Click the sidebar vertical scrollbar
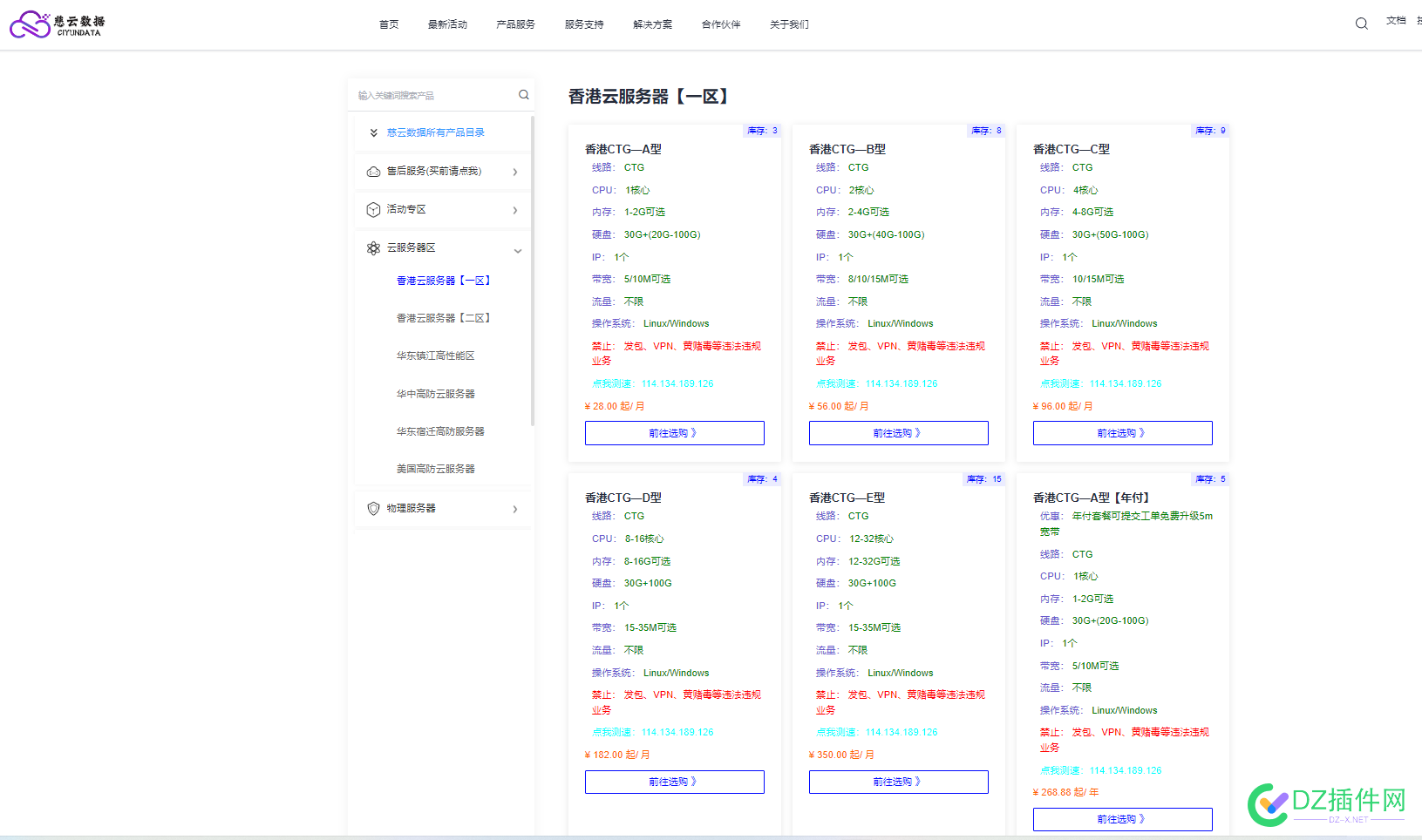Image resolution: width=1422 pixels, height=840 pixels. tap(533, 270)
